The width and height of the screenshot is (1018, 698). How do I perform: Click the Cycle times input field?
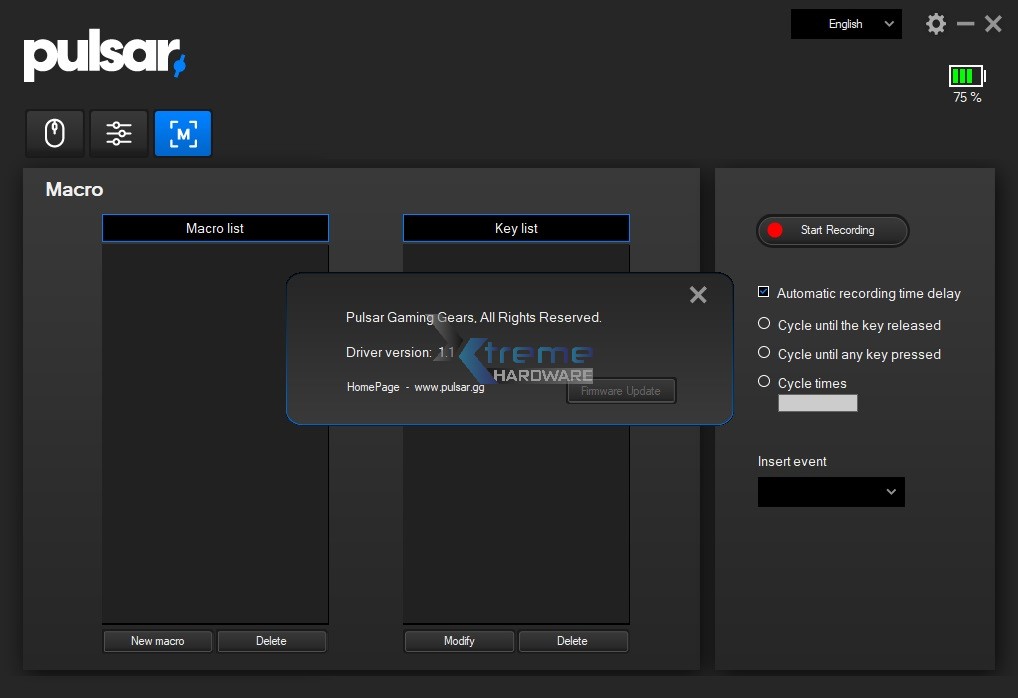817,403
